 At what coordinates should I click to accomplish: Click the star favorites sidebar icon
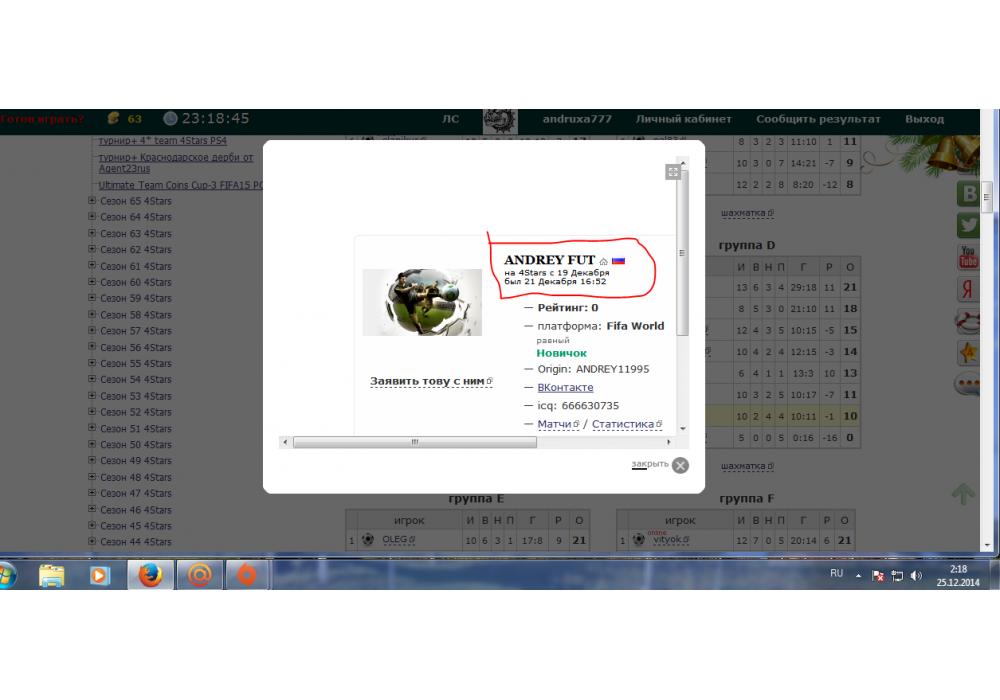tap(968, 353)
